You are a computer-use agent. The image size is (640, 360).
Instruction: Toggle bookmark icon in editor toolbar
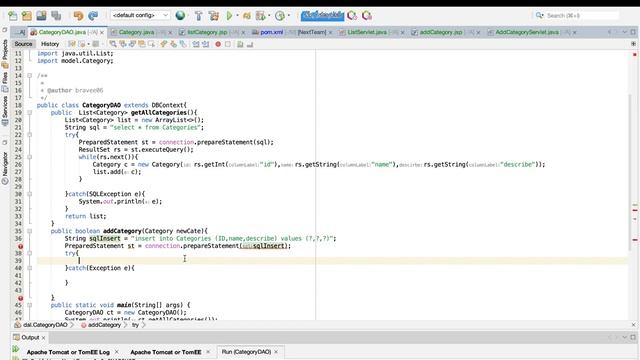(x=183, y=44)
